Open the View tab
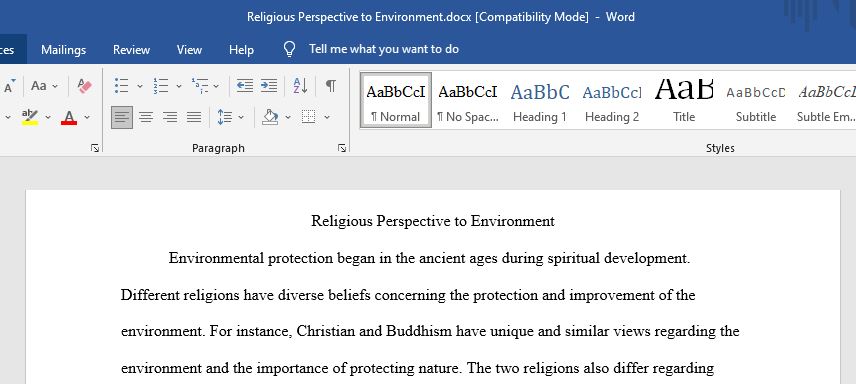 coord(189,50)
